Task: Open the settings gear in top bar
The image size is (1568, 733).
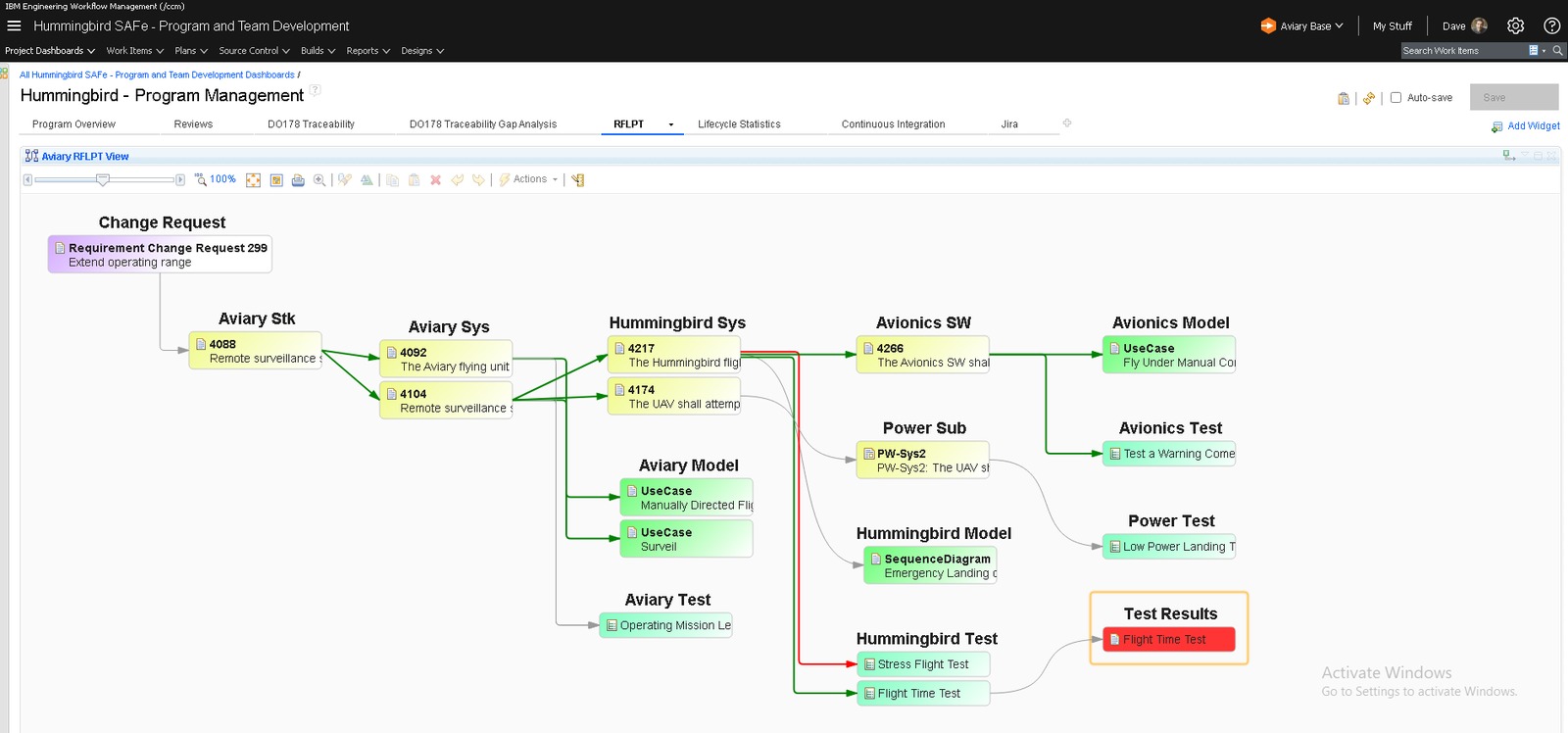Action: point(1515,26)
